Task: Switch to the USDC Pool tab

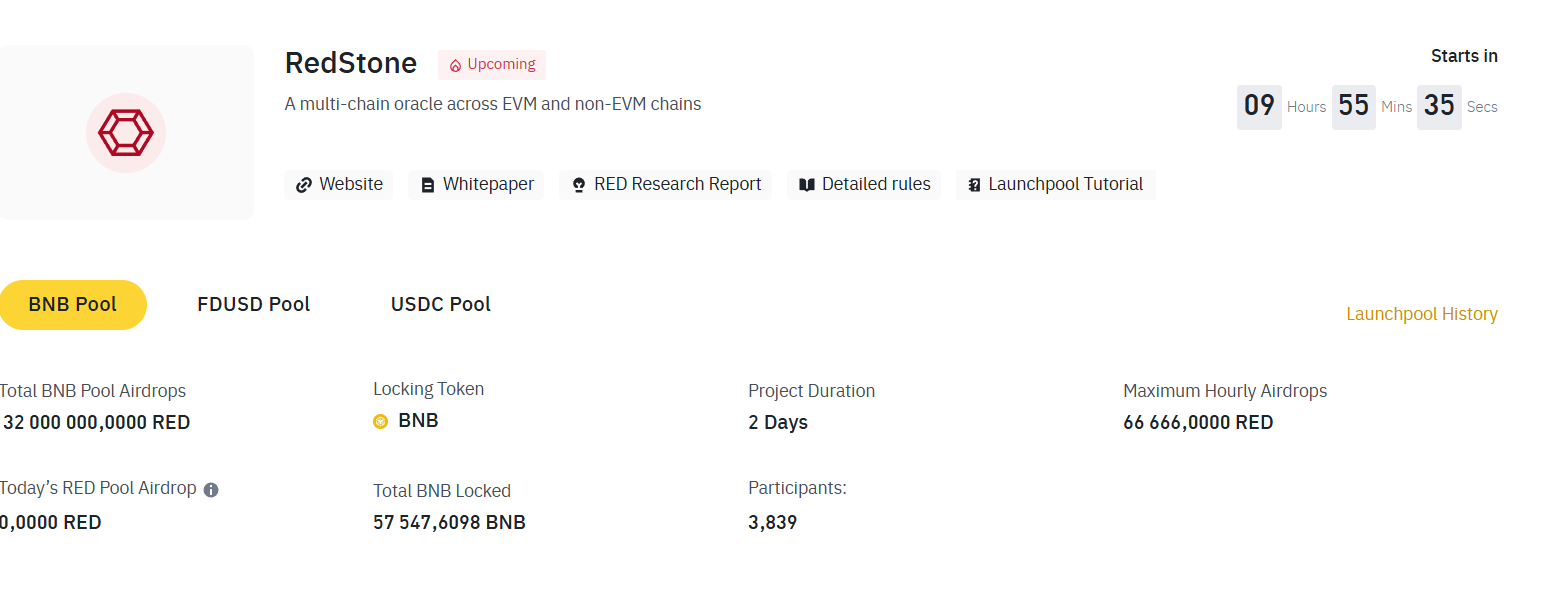Action: [x=441, y=304]
